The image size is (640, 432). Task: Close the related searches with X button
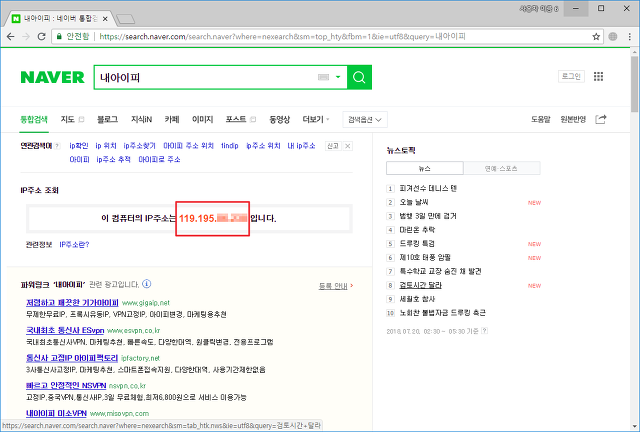(347, 146)
